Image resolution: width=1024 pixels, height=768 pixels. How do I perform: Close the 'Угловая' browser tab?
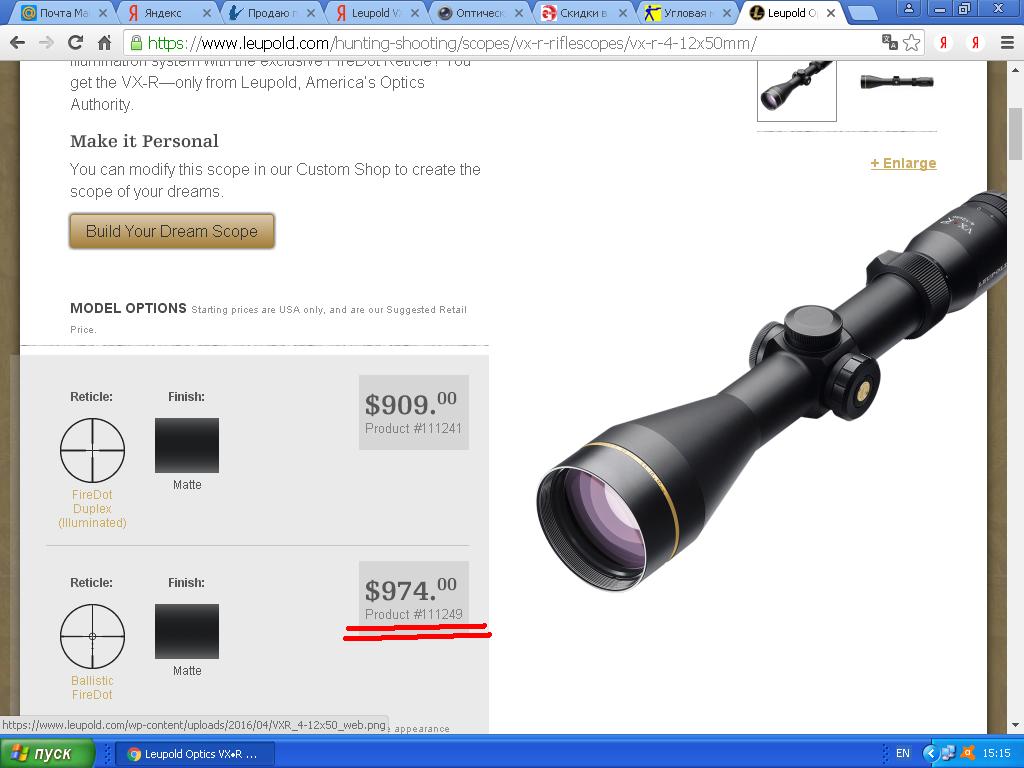[726, 12]
